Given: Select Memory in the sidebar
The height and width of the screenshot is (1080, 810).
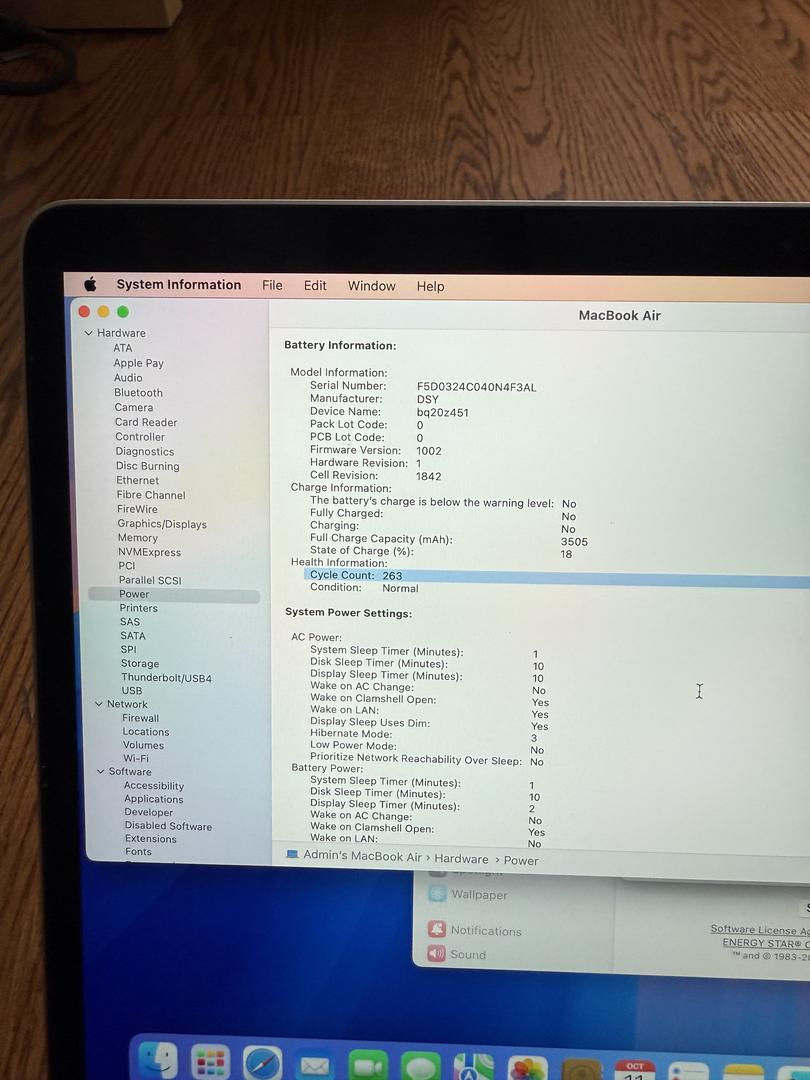Looking at the screenshot, I should click(138, 538).
